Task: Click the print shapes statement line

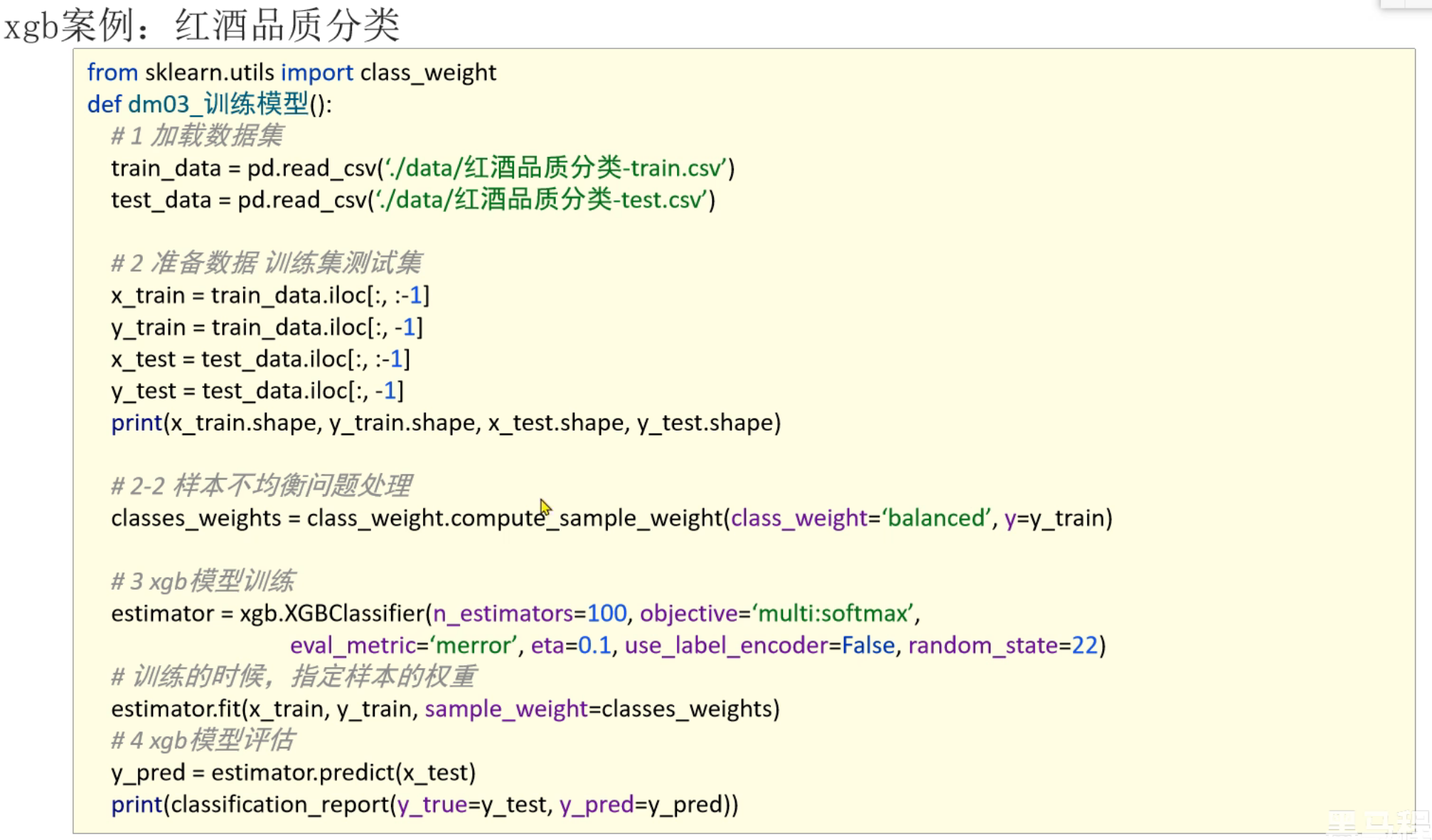Action: point(446,423)
